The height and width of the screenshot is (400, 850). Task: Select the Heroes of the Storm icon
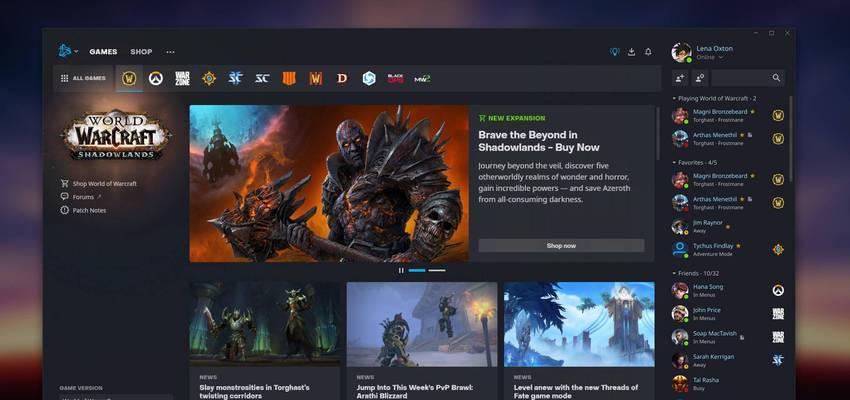pos(369,79)
